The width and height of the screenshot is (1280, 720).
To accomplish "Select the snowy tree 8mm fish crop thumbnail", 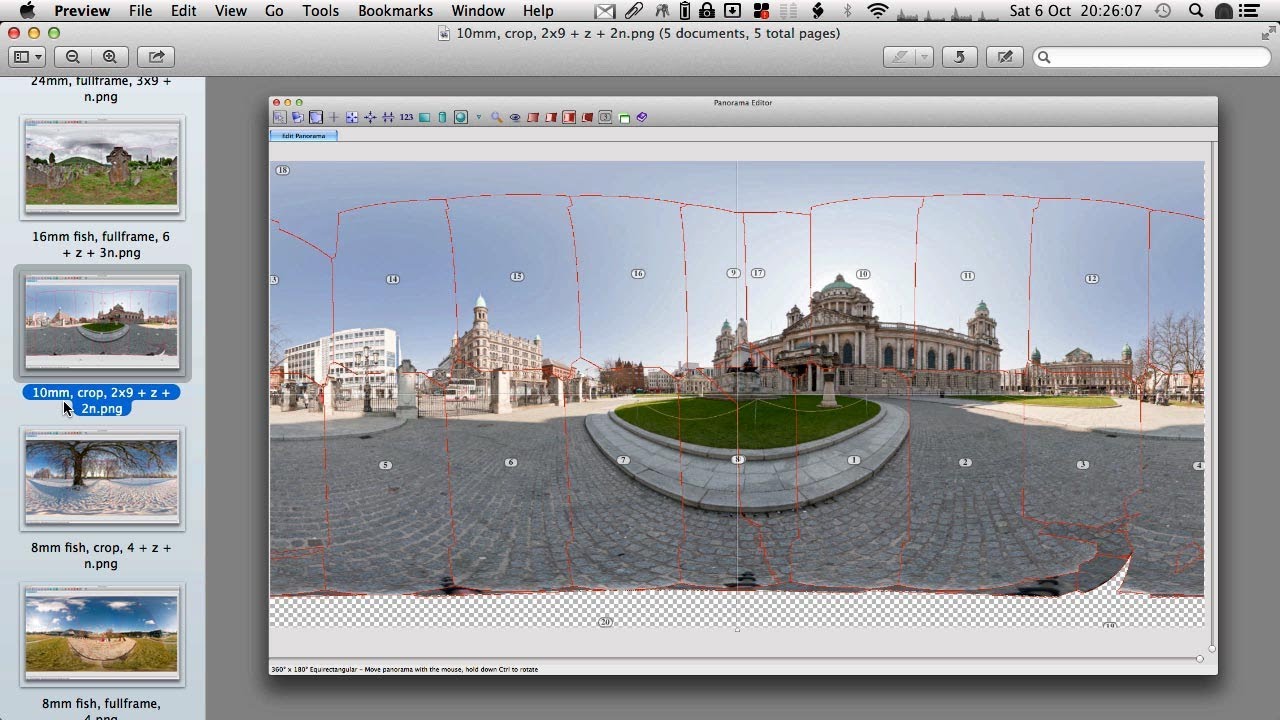I will pyautogui.click(x=102, y=478).
